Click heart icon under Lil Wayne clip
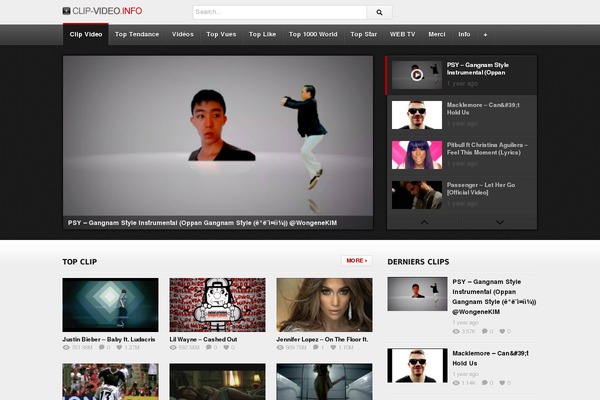 point(226,348)
